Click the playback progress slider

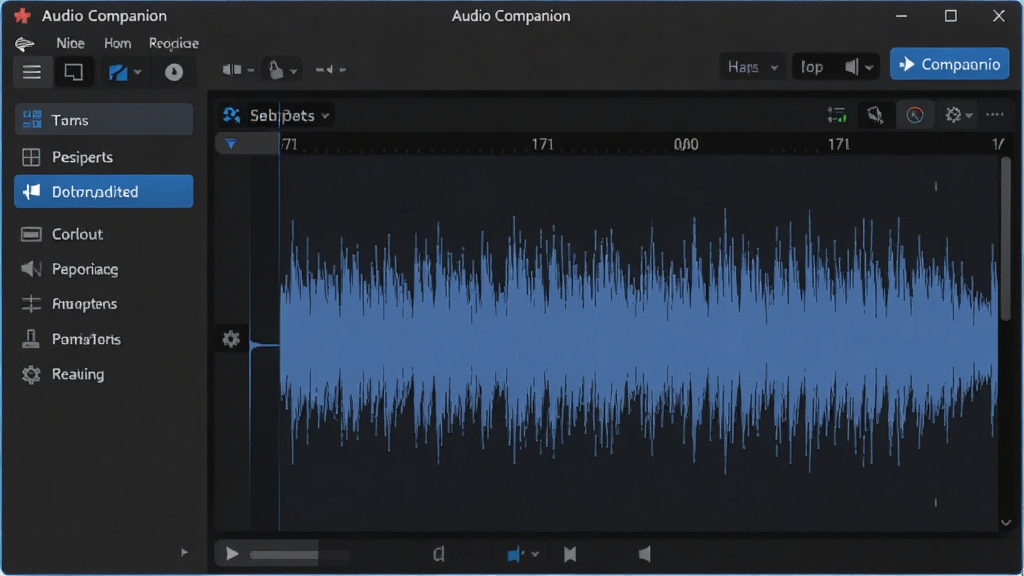click(x=299, y=555)
